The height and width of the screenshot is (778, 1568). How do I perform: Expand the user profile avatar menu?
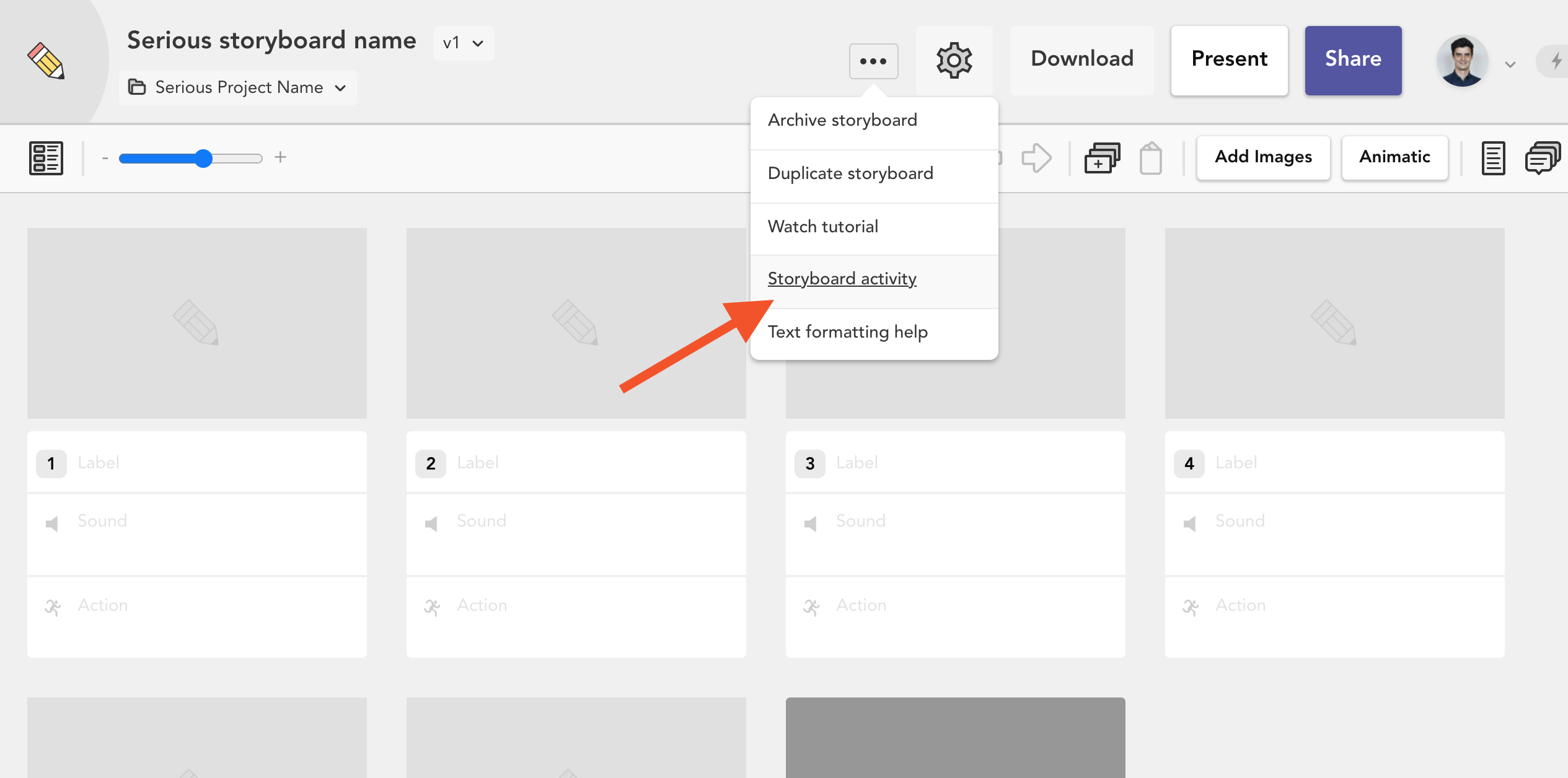click(1463, 61)
